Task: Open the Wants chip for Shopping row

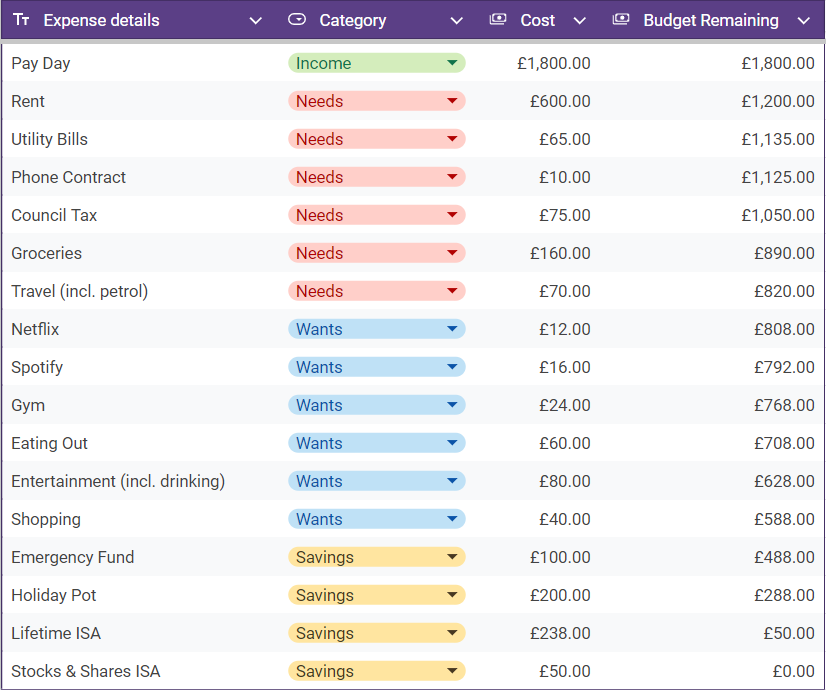Action: click(x=376, y=519)
